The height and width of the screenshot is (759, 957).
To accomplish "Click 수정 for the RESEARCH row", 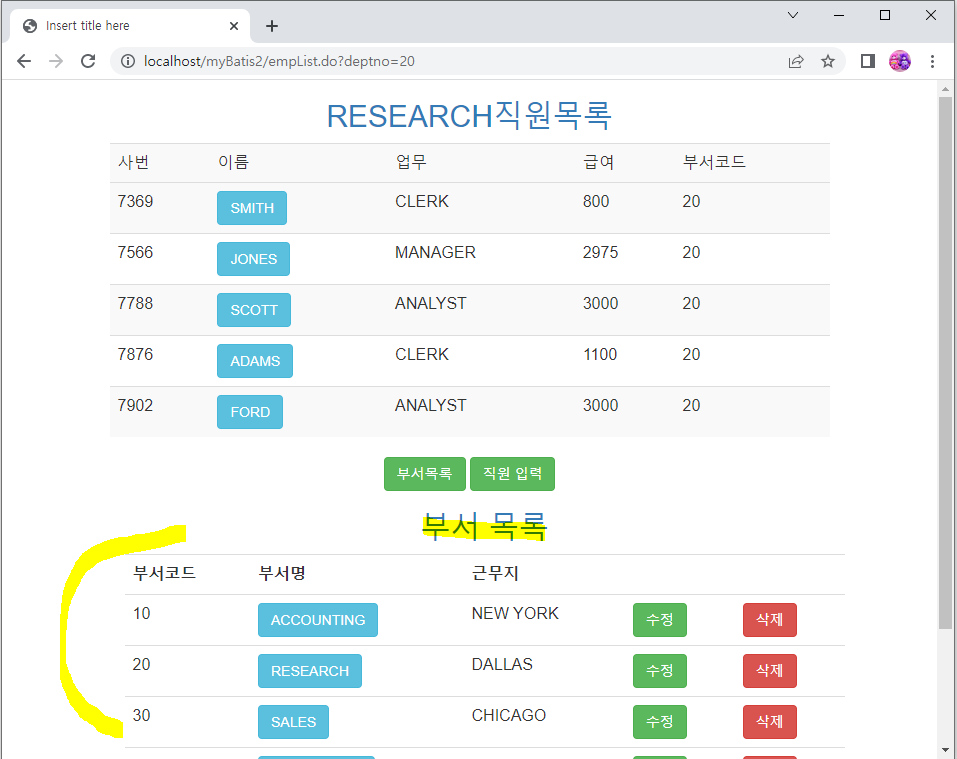I will [x=660, y=671].
